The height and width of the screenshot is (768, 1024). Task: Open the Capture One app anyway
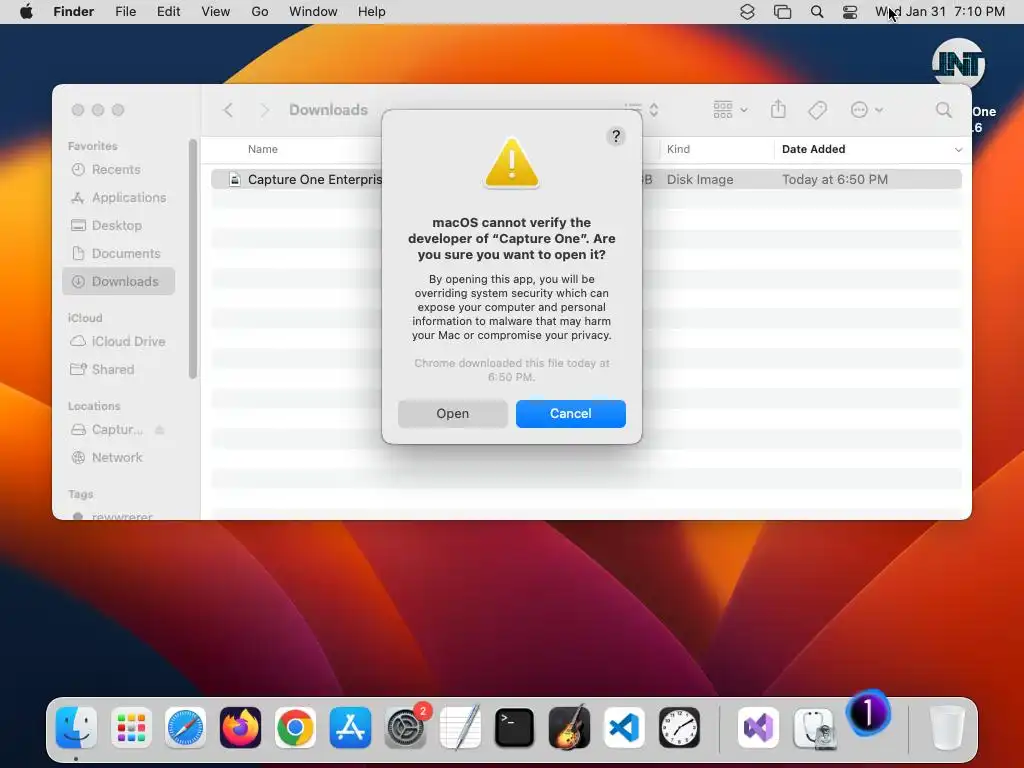453,413
